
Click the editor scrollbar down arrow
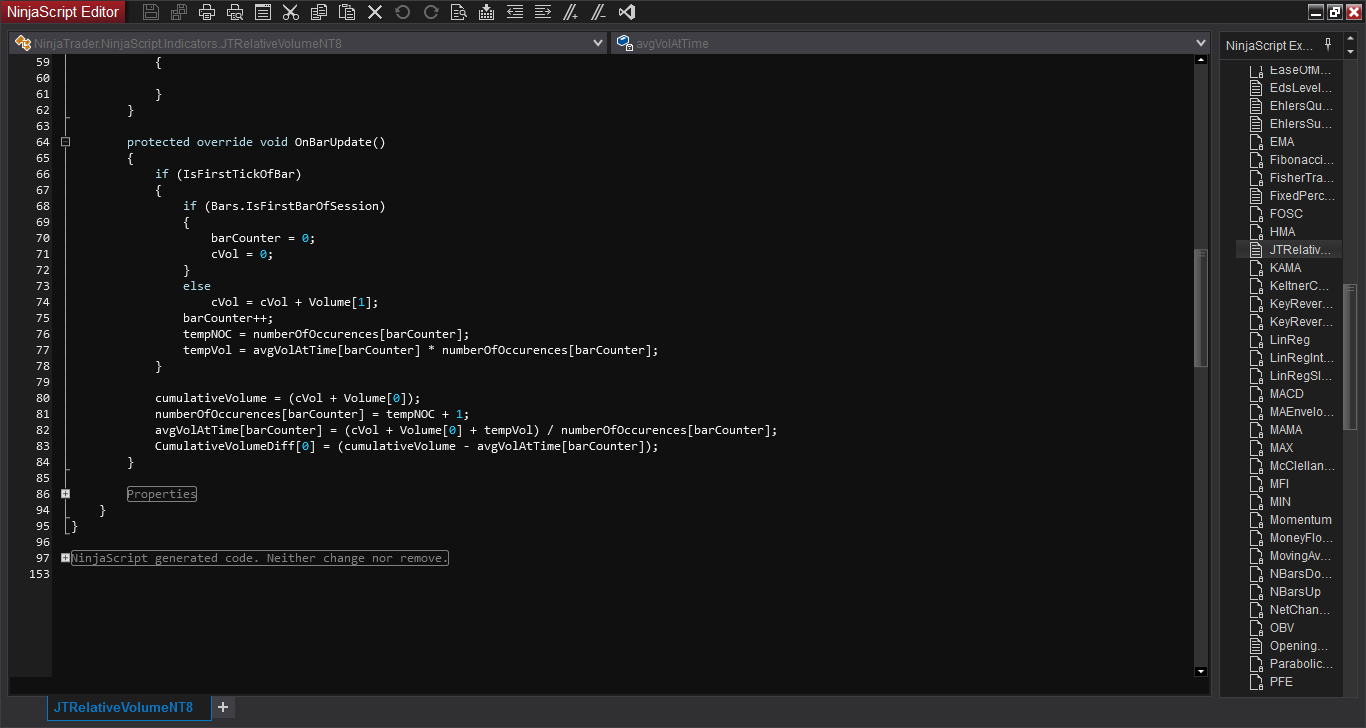tap(1201, 671)
